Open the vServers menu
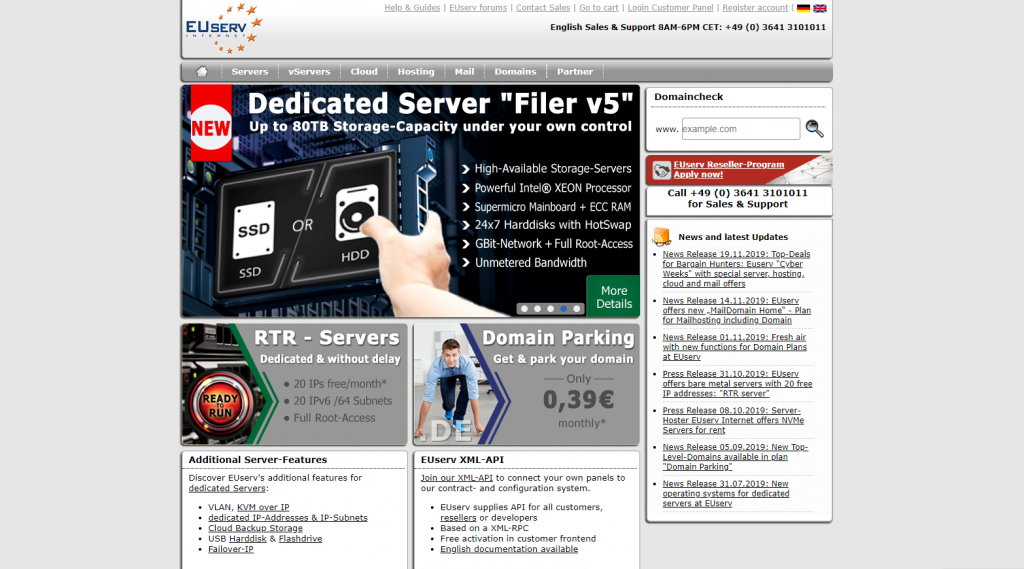 click(x=309, y=71)
